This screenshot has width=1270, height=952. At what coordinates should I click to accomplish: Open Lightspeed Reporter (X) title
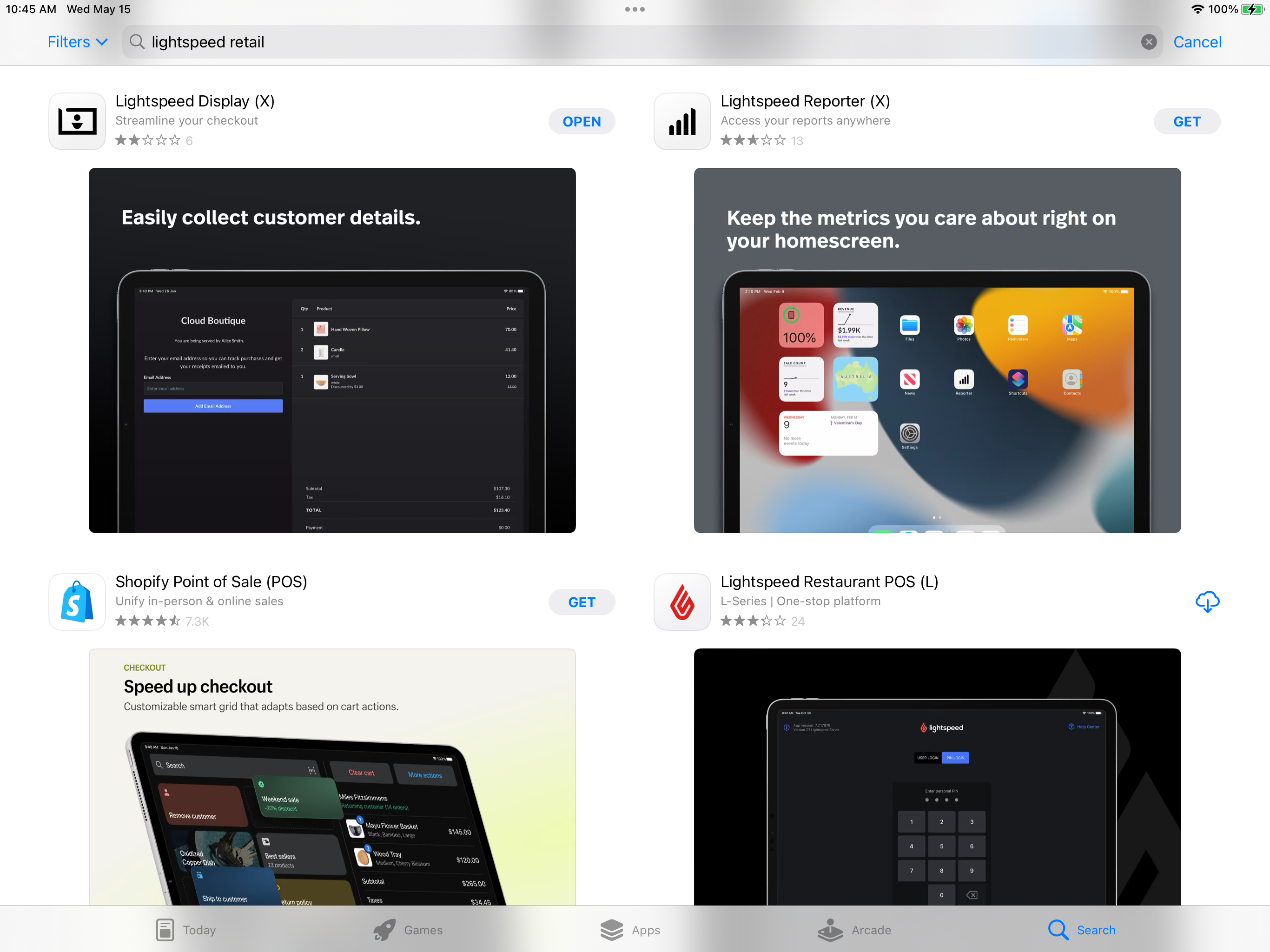tap(805, 101)
